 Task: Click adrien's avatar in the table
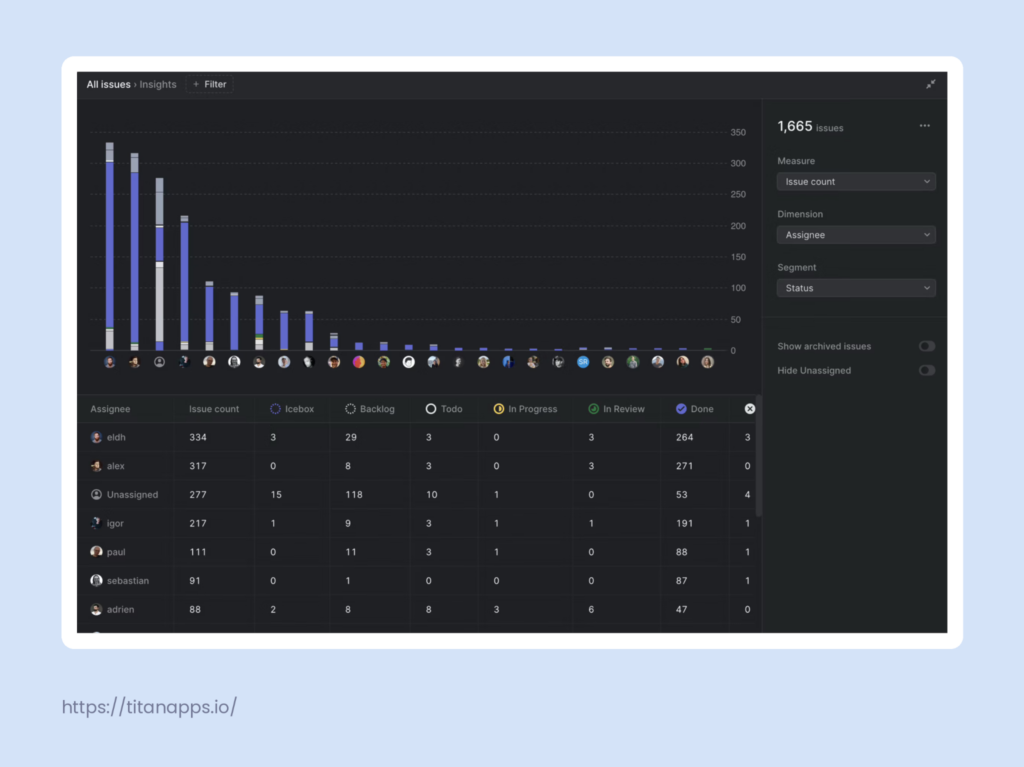click(x=96, y=610)
